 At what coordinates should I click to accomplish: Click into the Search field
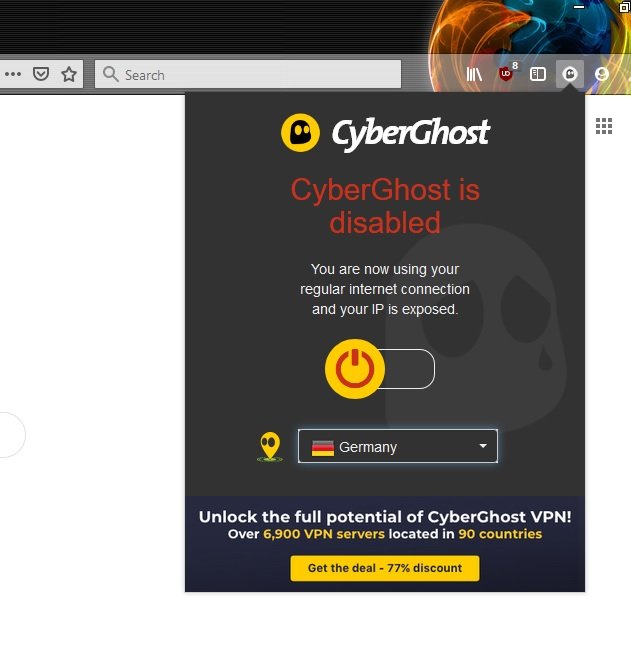pyautogui.click(x=248, y=74)
